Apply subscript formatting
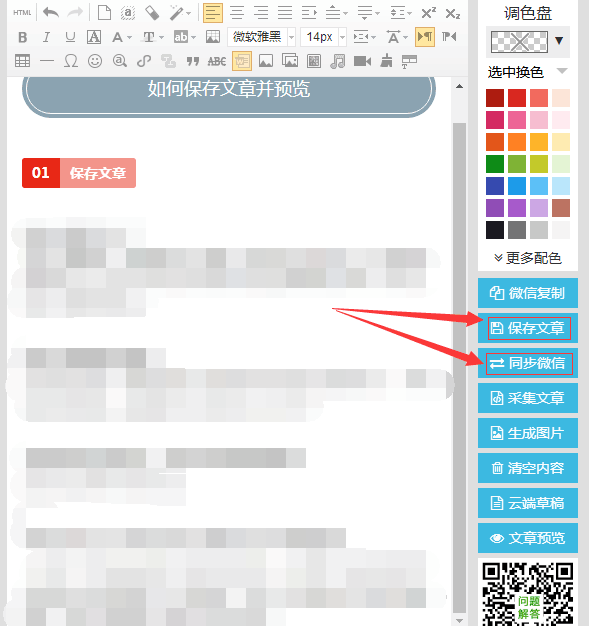This screenshot has width=589, height=626. [452, 14]
